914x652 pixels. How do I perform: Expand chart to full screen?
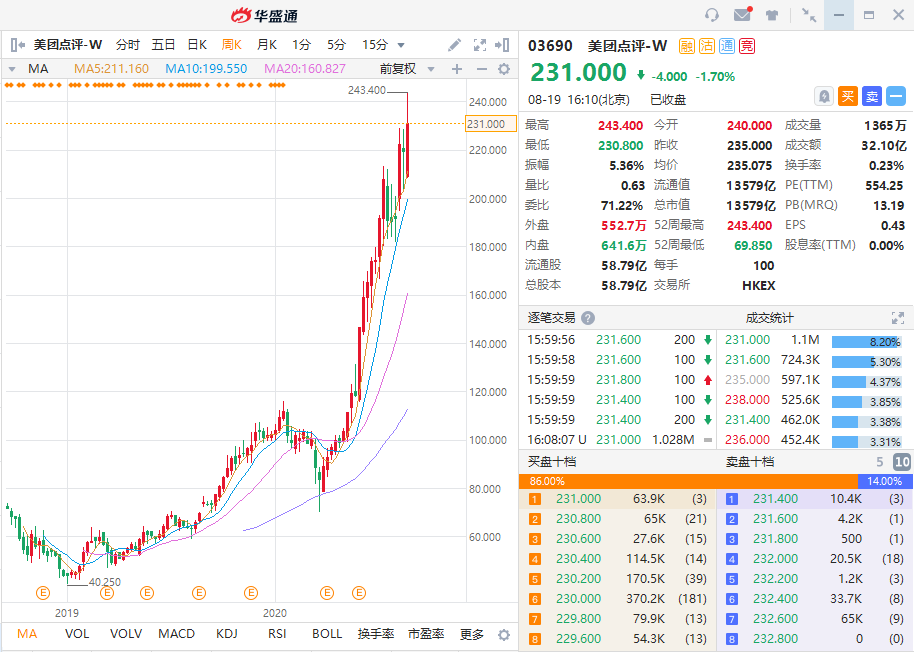480,45
